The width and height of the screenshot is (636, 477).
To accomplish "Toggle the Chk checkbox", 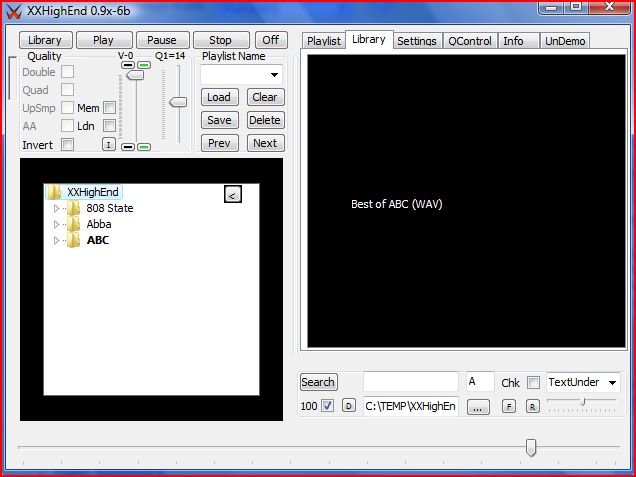I will (533, 382).
